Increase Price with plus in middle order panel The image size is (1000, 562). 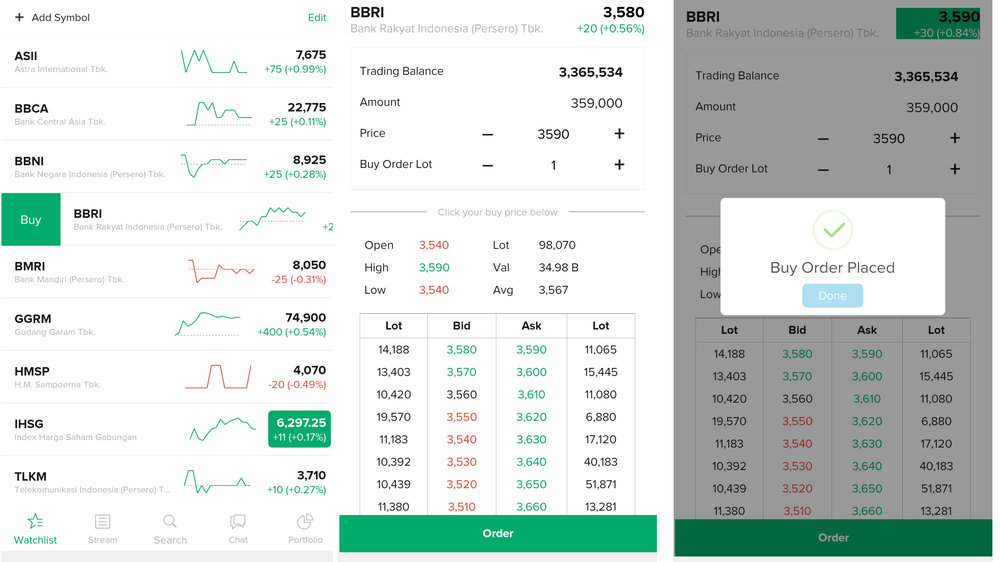click(x=619, y=133)
